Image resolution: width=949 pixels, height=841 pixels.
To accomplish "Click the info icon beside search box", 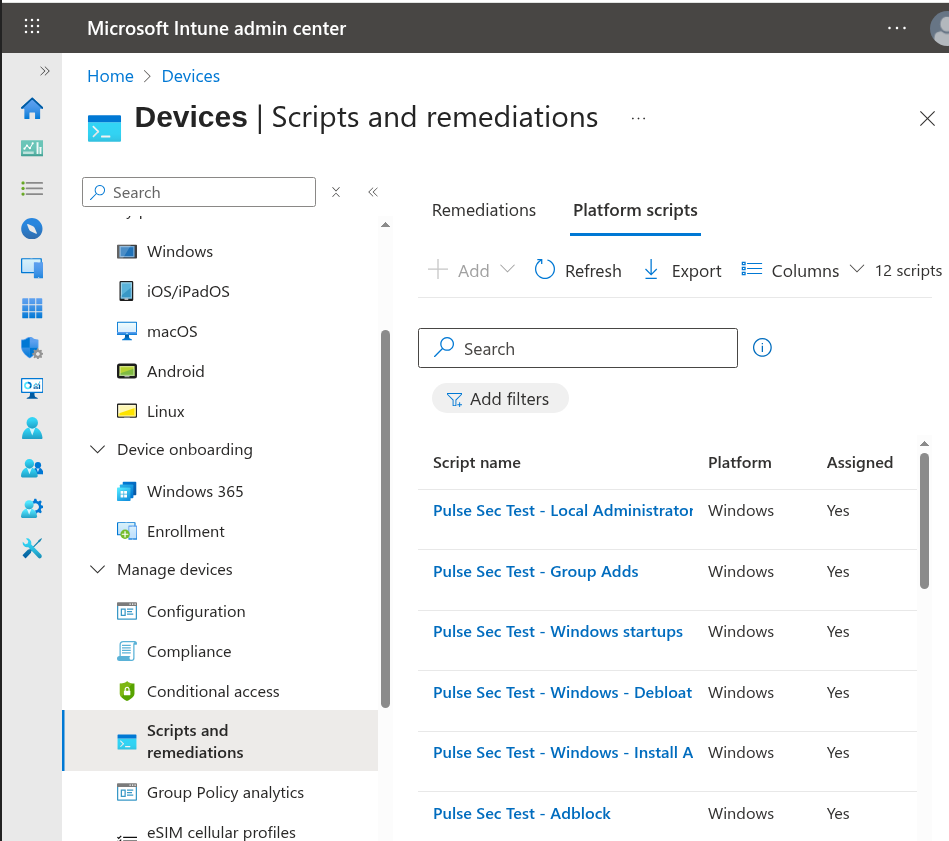I will [x=762, y=348].
